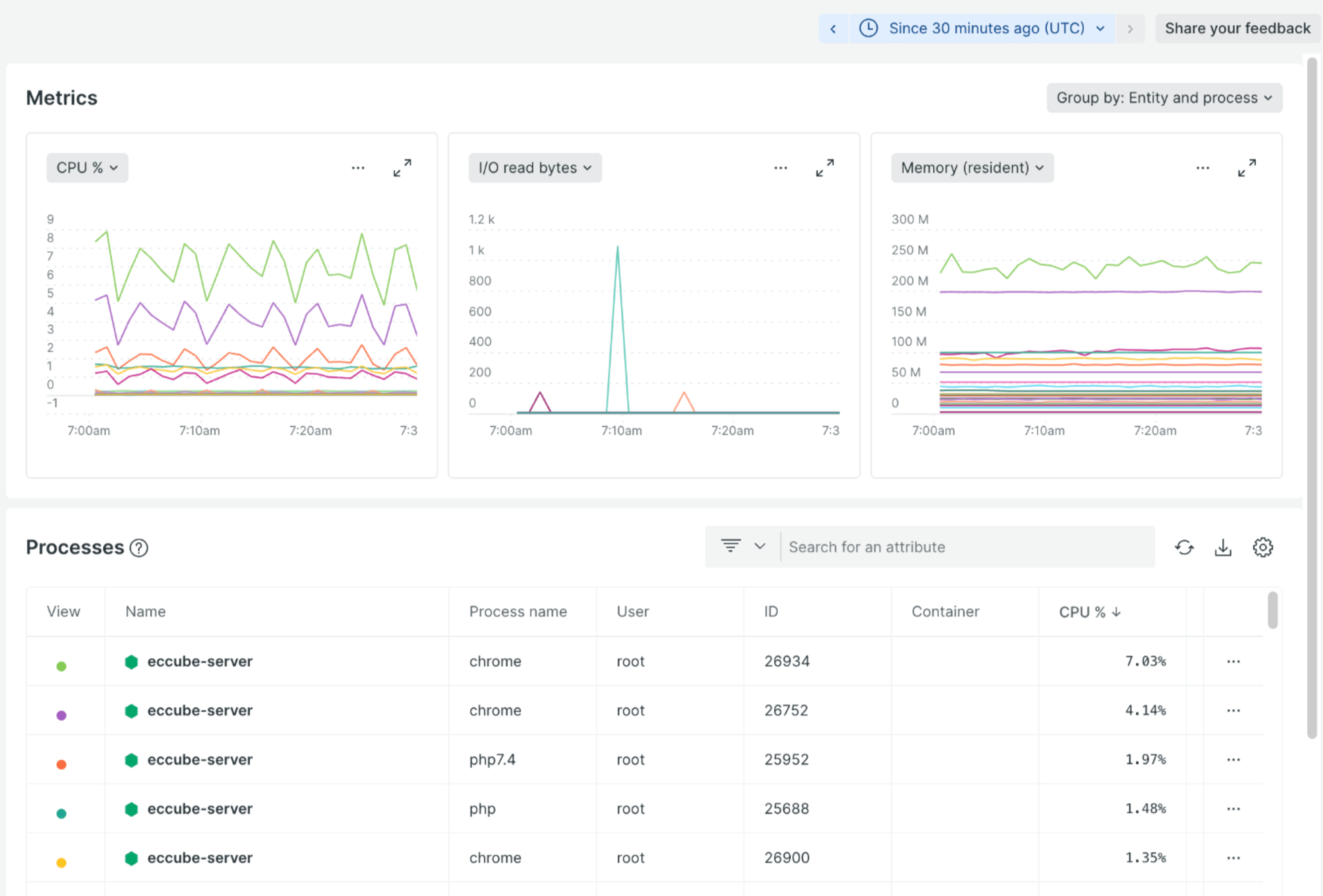
Task: Change the CPU % chart metric dropdown
Action: (87, 168)
